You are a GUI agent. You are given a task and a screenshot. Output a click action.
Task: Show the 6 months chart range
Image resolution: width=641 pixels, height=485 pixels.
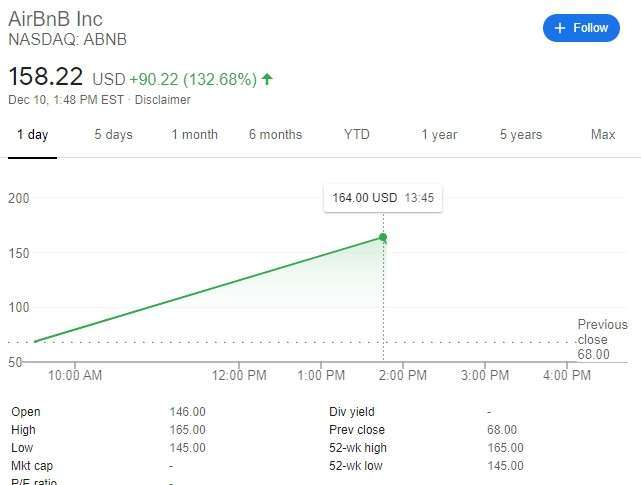point(275,135)
